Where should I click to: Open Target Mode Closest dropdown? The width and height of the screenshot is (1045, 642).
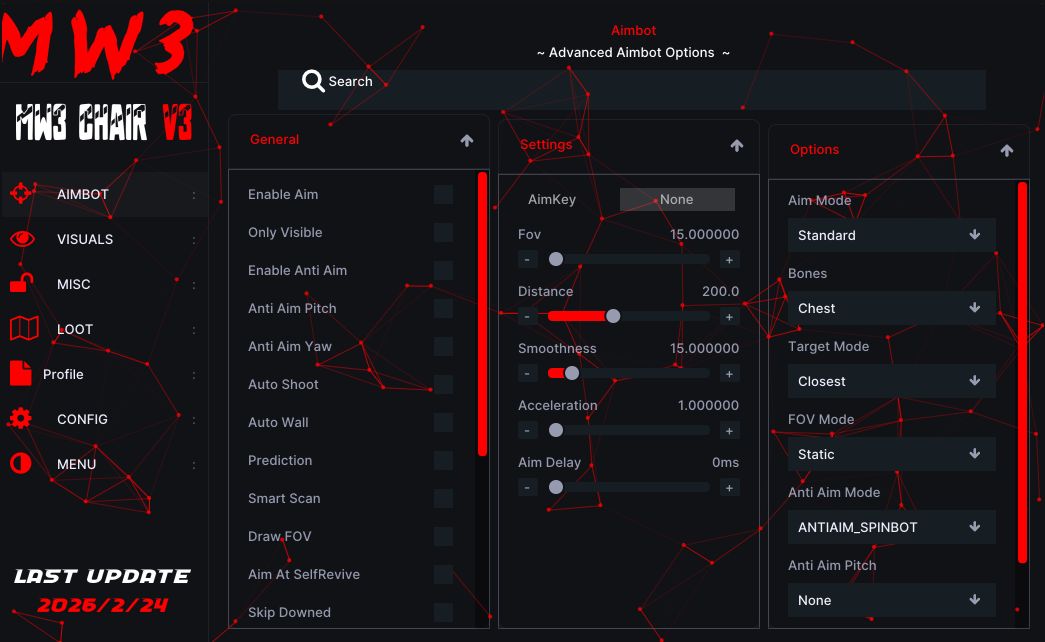(892, 381)
